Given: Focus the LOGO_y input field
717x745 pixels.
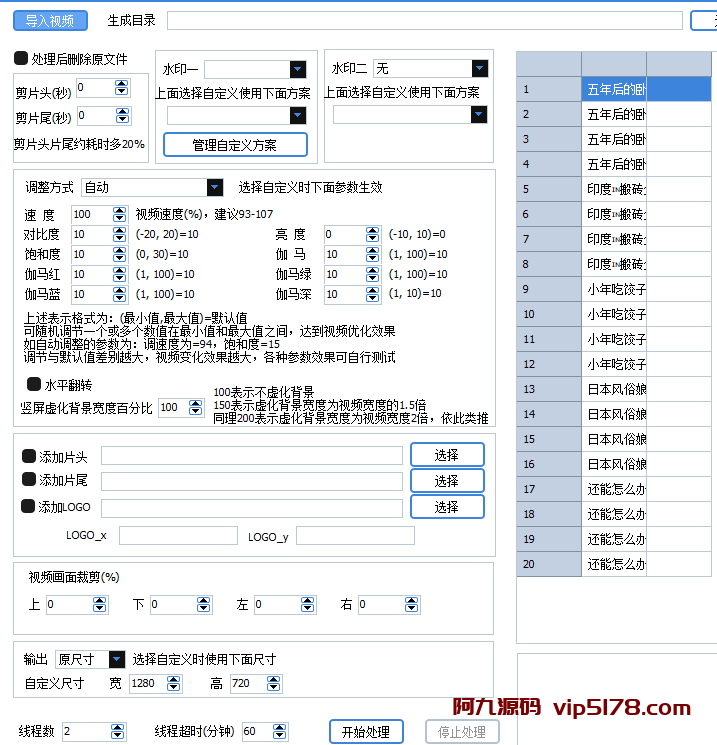Looking at the screenshot, I should (x=355, y=535).
